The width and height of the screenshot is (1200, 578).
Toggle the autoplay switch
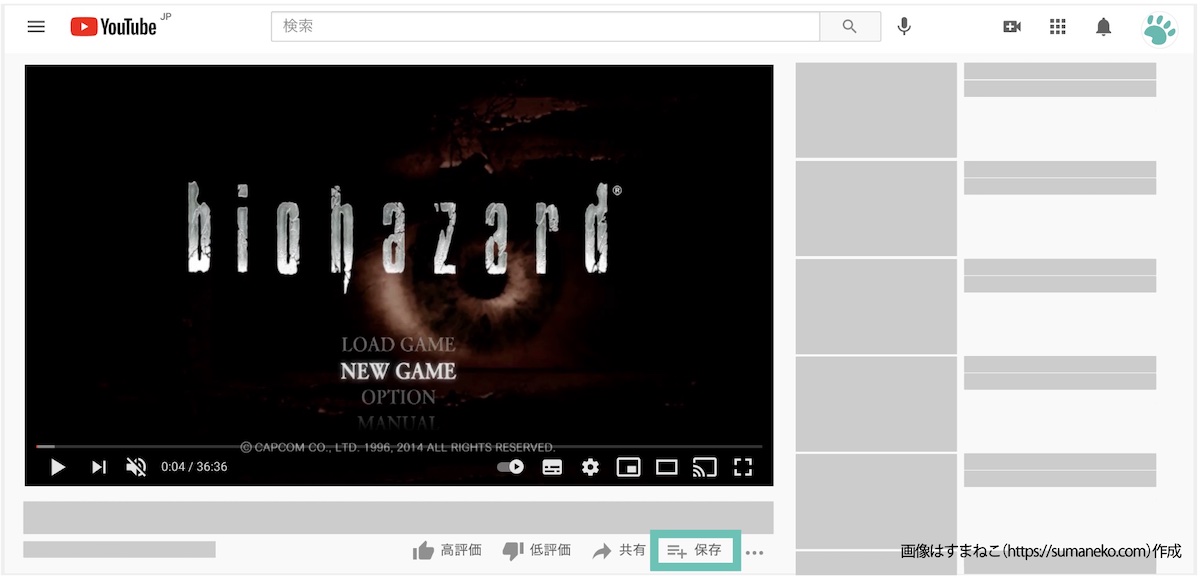tap(511, 467)
